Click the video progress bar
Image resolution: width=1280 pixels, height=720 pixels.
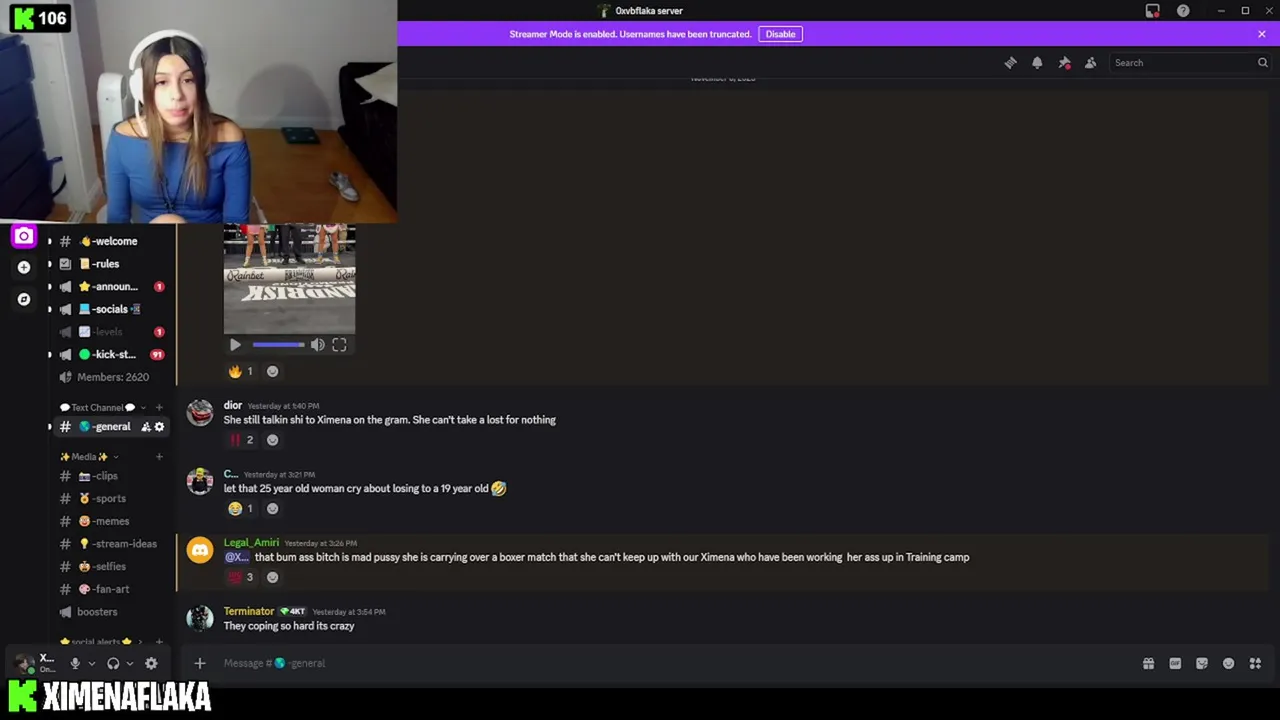tap(278, 345)
